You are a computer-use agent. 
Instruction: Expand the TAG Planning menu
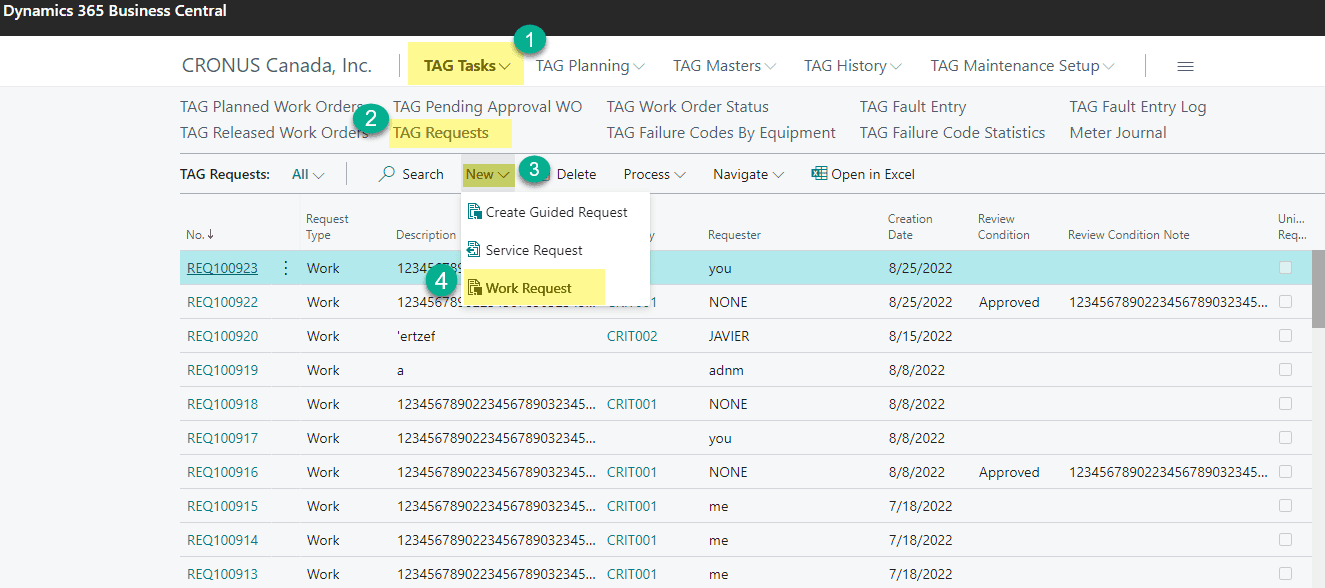(589, 66)
